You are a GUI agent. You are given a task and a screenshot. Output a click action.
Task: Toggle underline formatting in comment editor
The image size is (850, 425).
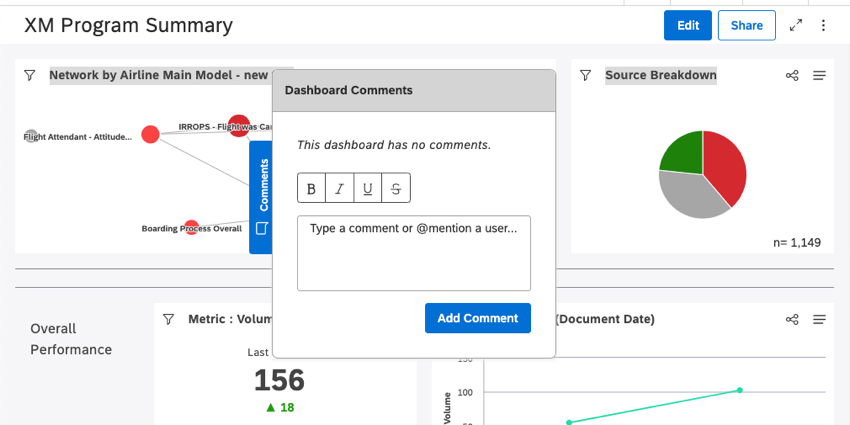[x=368, y=188]
